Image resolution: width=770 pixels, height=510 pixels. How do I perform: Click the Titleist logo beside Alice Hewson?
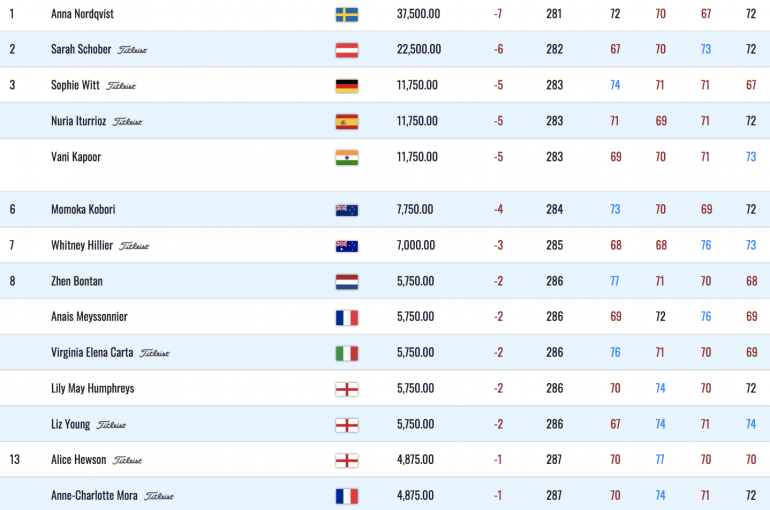click(128, 460)
